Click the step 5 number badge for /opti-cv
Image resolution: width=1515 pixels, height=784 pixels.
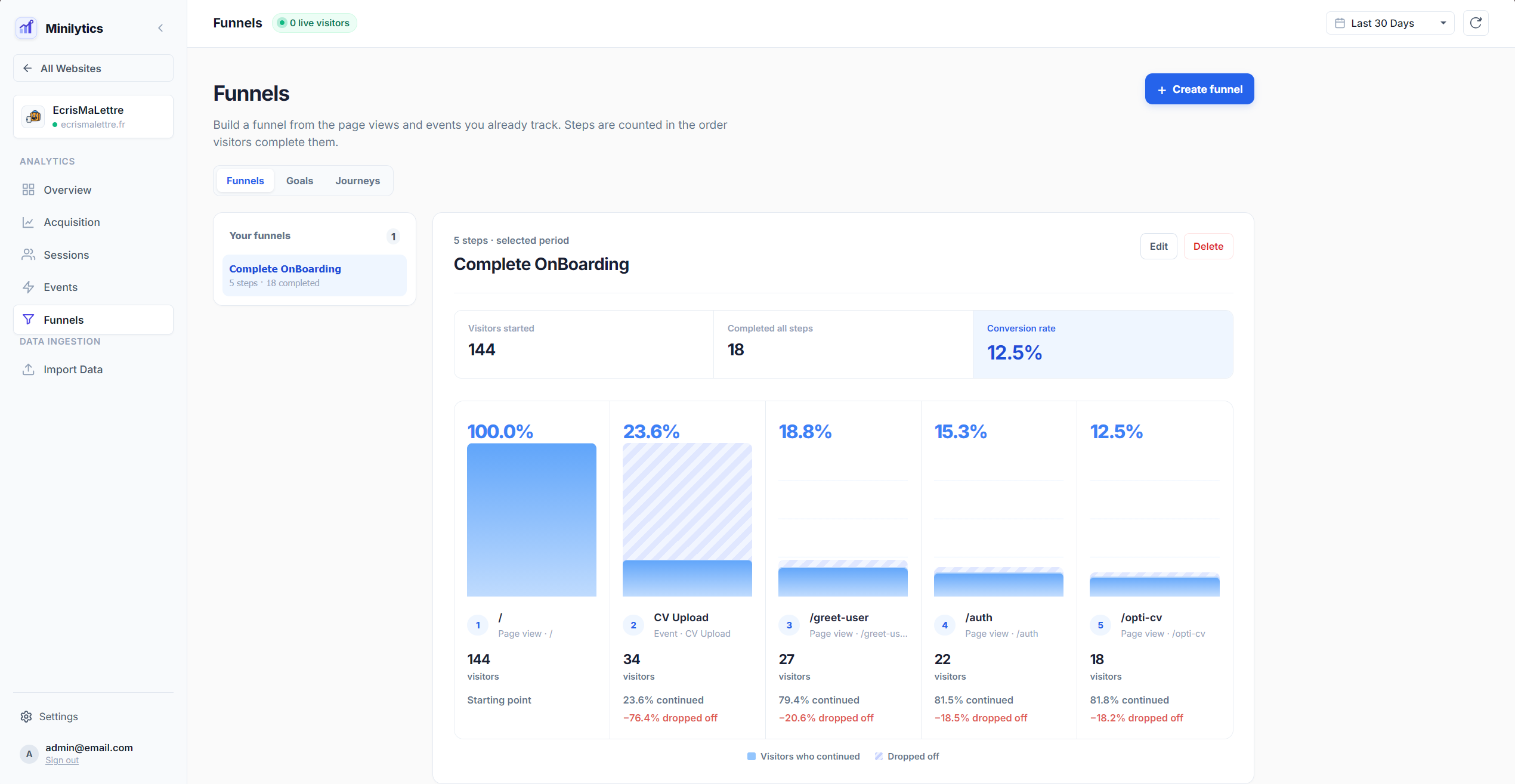click(1100, 625)
